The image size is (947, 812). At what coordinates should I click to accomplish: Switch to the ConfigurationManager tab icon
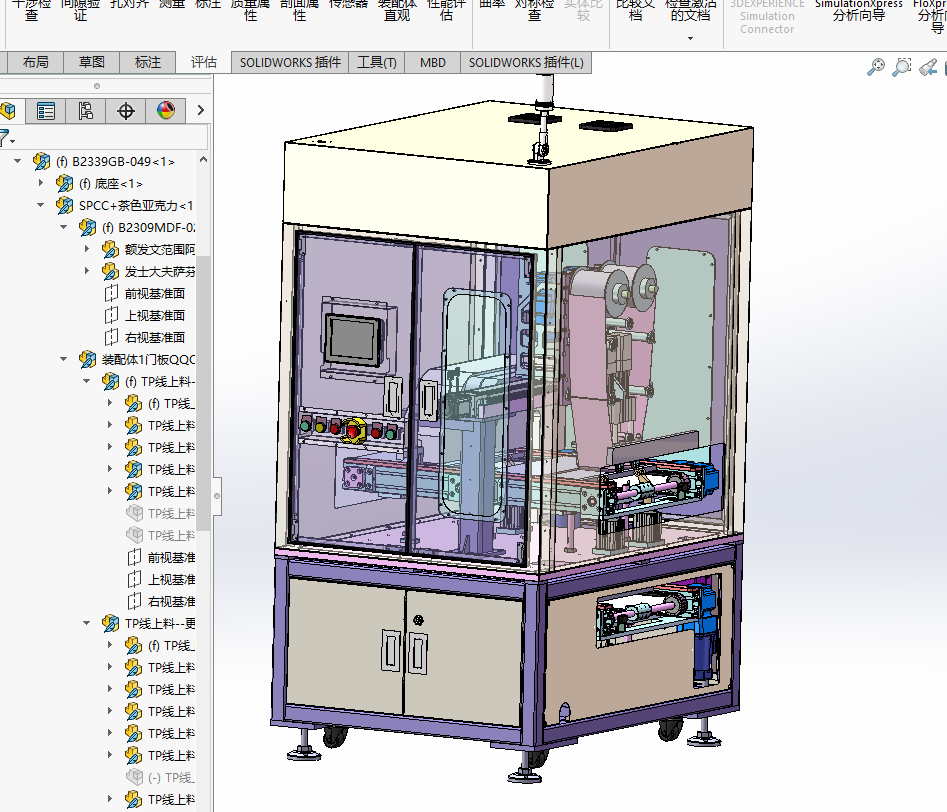86,111
